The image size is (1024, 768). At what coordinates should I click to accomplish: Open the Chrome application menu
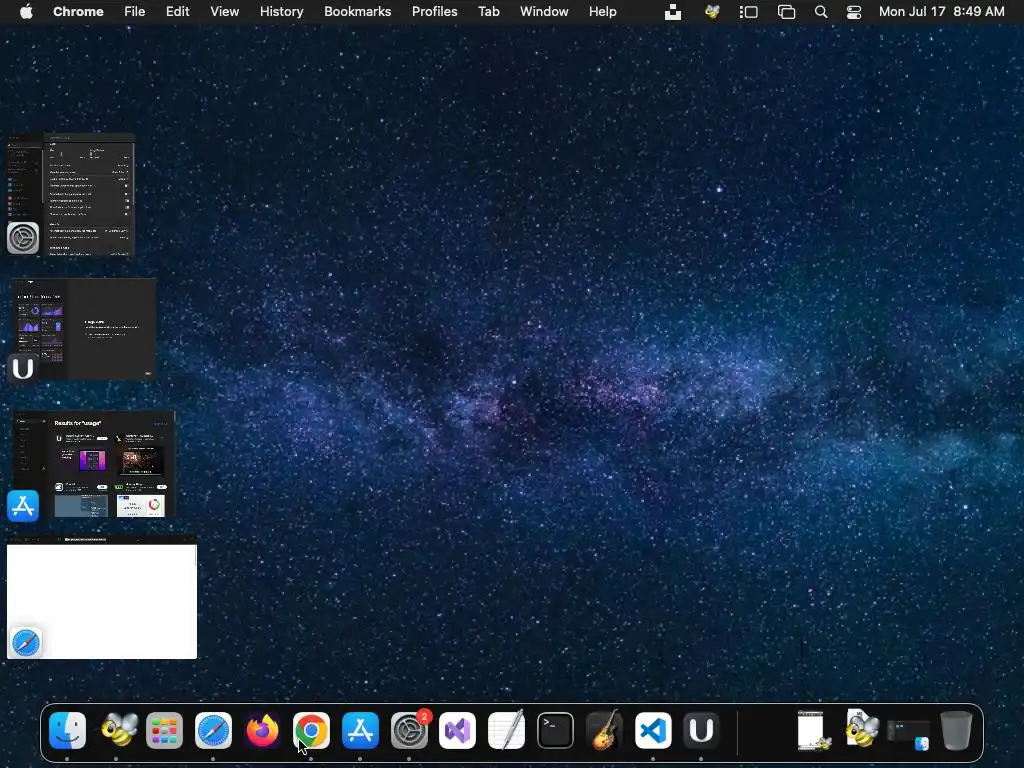(x=78, y=12)
